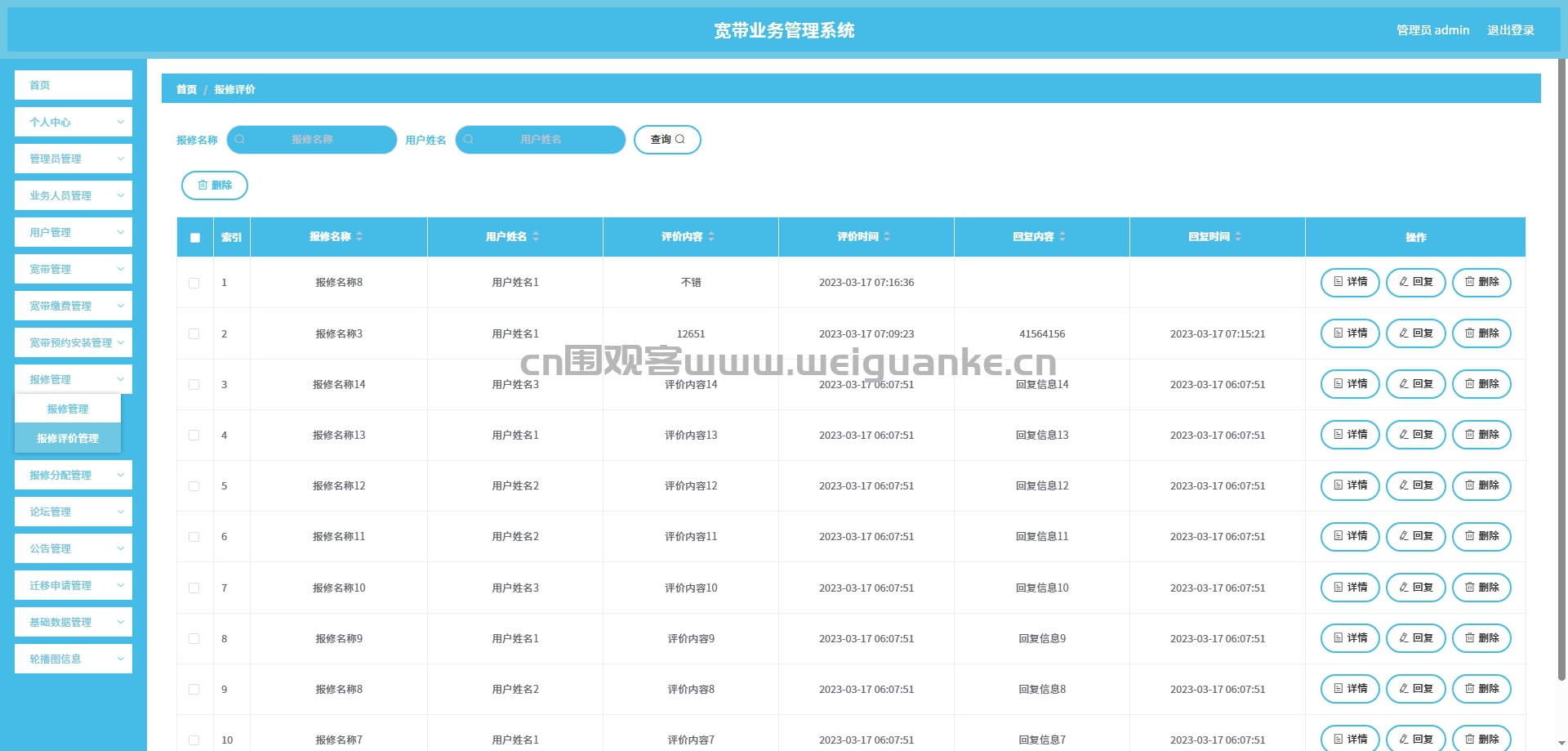
Task: Expand the 业务人员管理 sidebar menu
Action: click(73, 195)
